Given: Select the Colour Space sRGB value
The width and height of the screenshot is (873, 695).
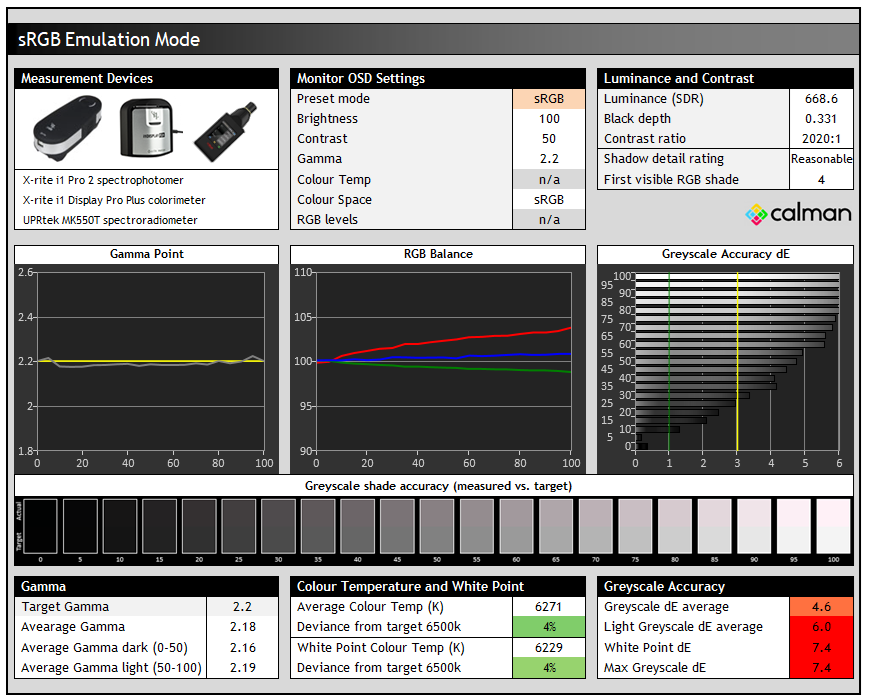Looking at the screenshot, I should (x=548, y=200).
